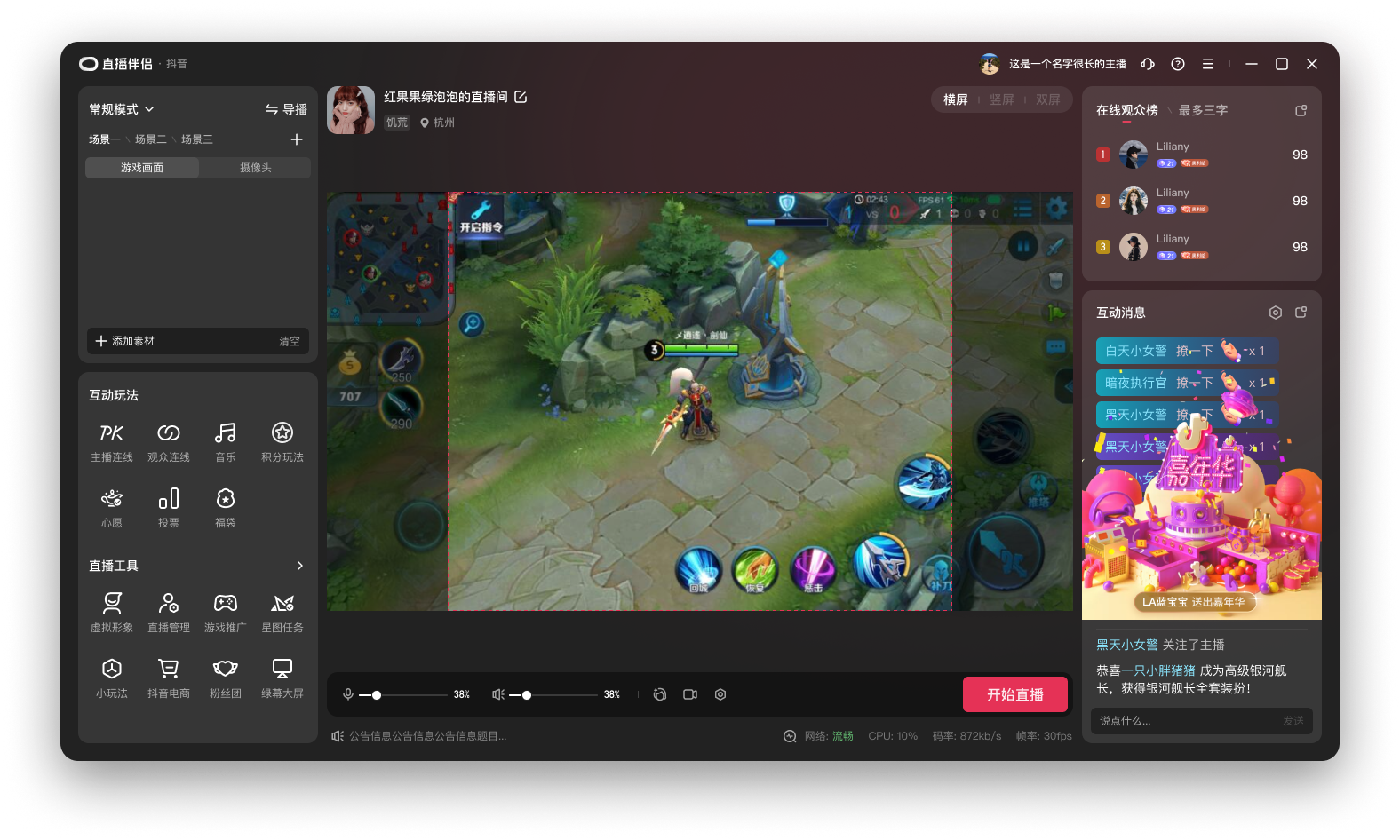Open 星图任务 tasks tool

[282, 613]
